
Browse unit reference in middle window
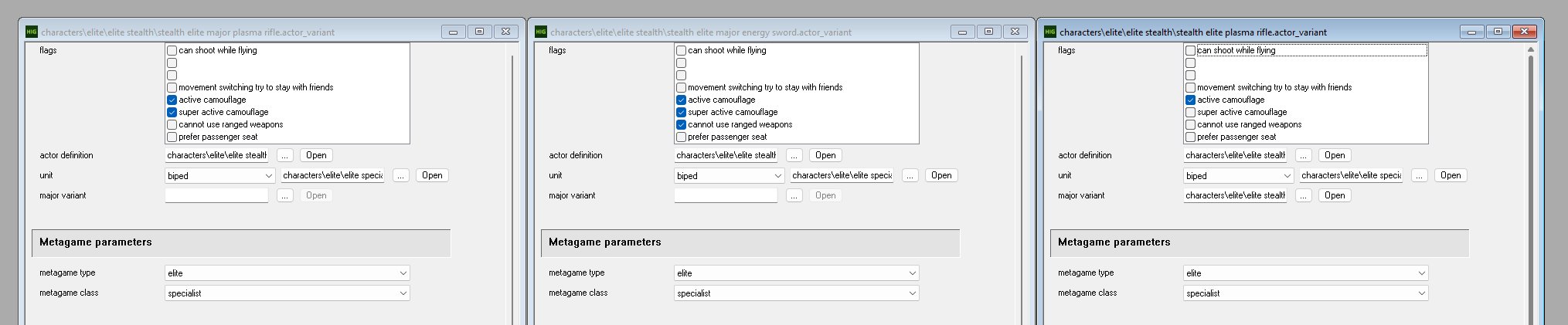point(910,175)
